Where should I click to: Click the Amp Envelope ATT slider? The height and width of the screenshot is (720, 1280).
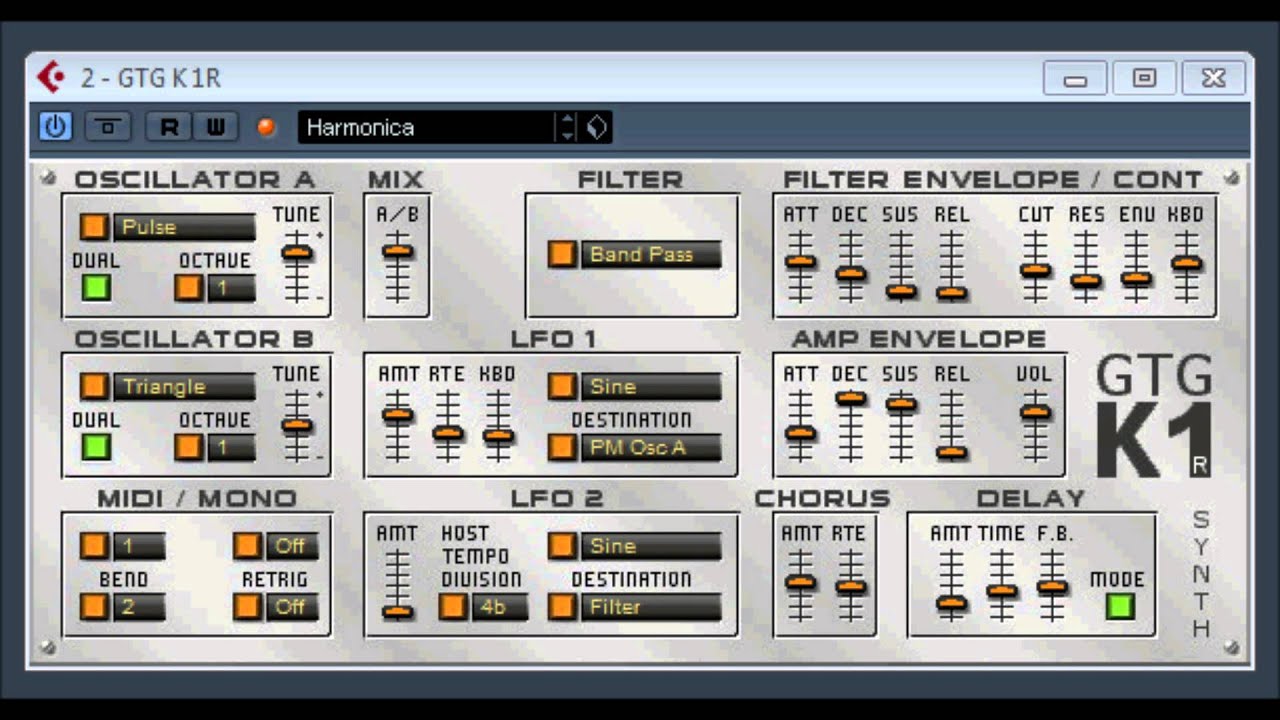pyautogui.click(x=800, y=425)
